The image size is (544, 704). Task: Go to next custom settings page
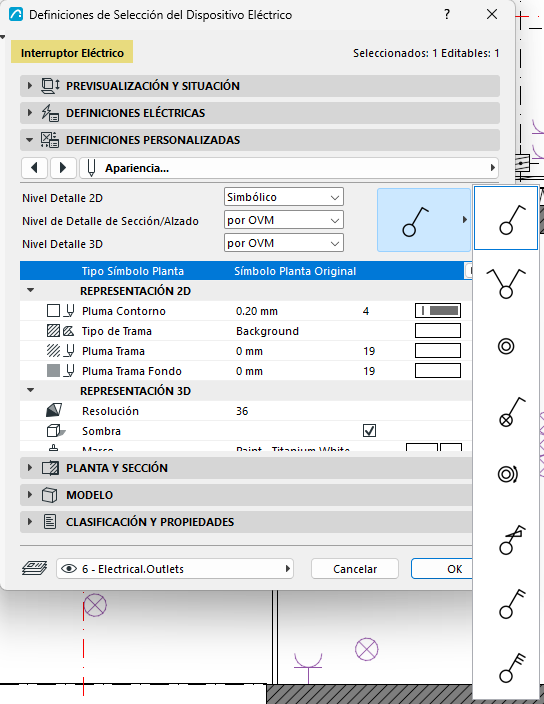coord(63,168)
